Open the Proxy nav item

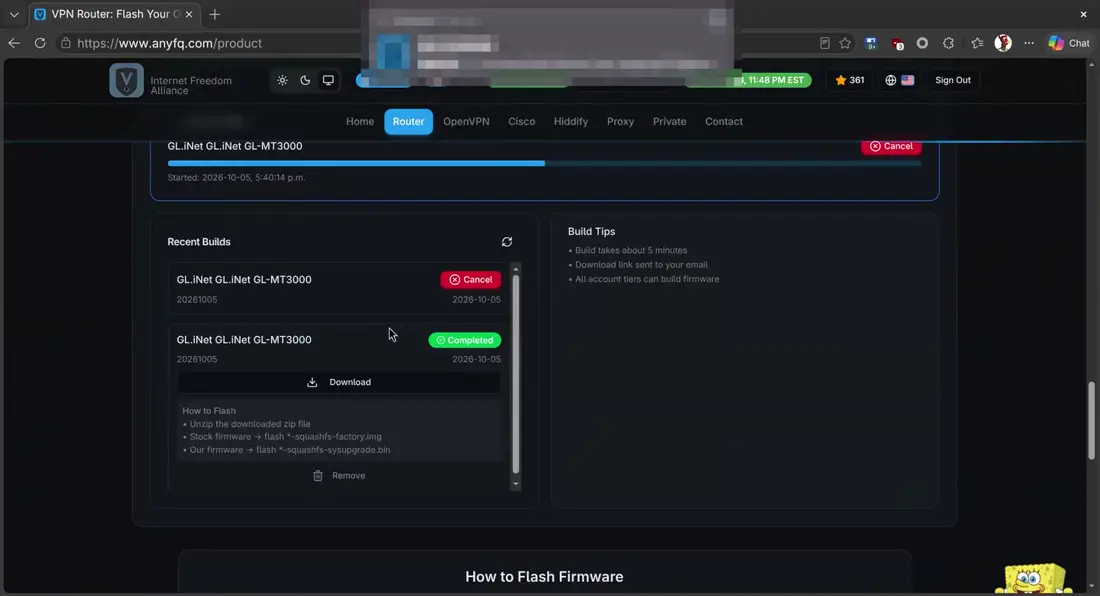620,121
